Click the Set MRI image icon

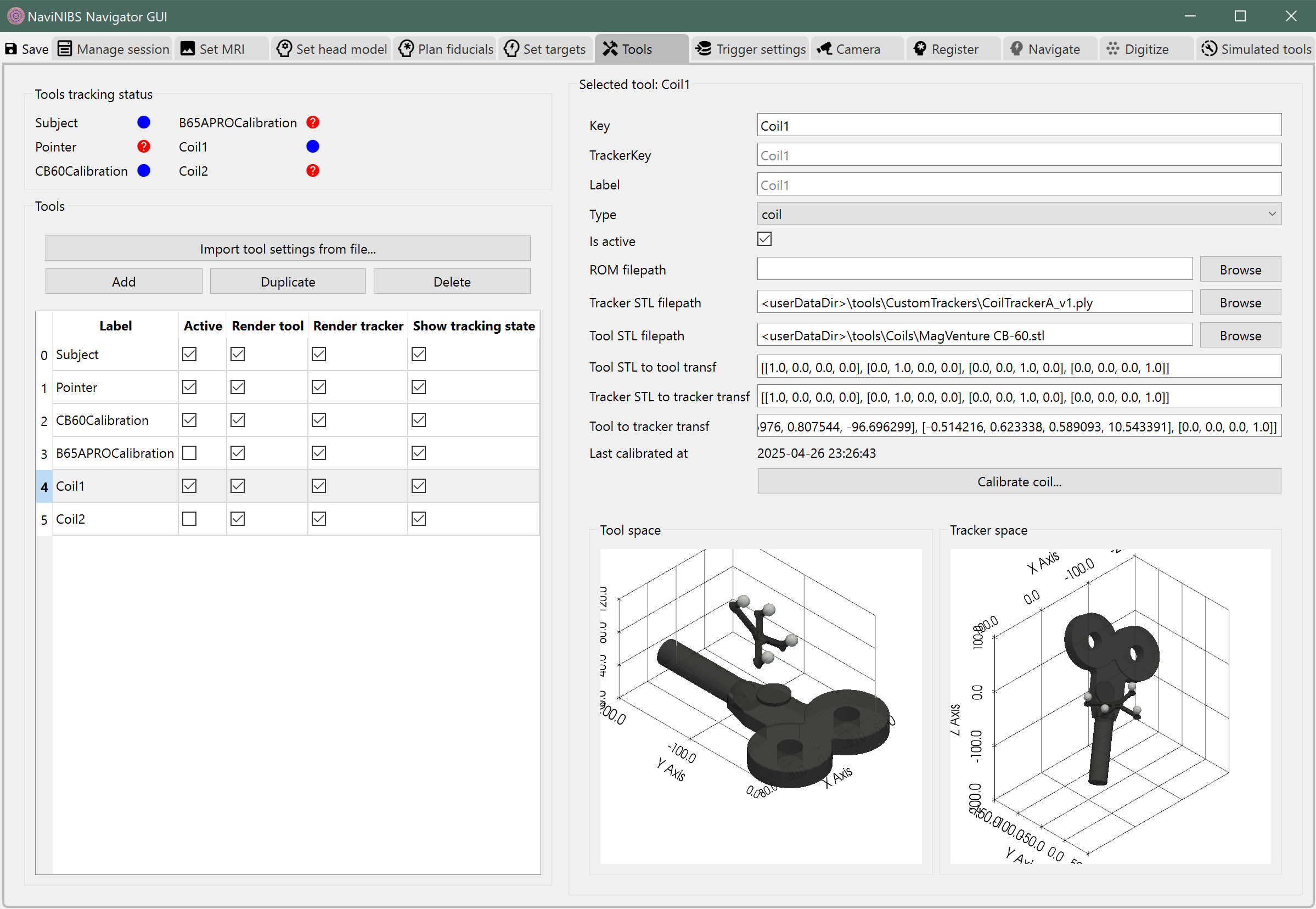(187, 49)
